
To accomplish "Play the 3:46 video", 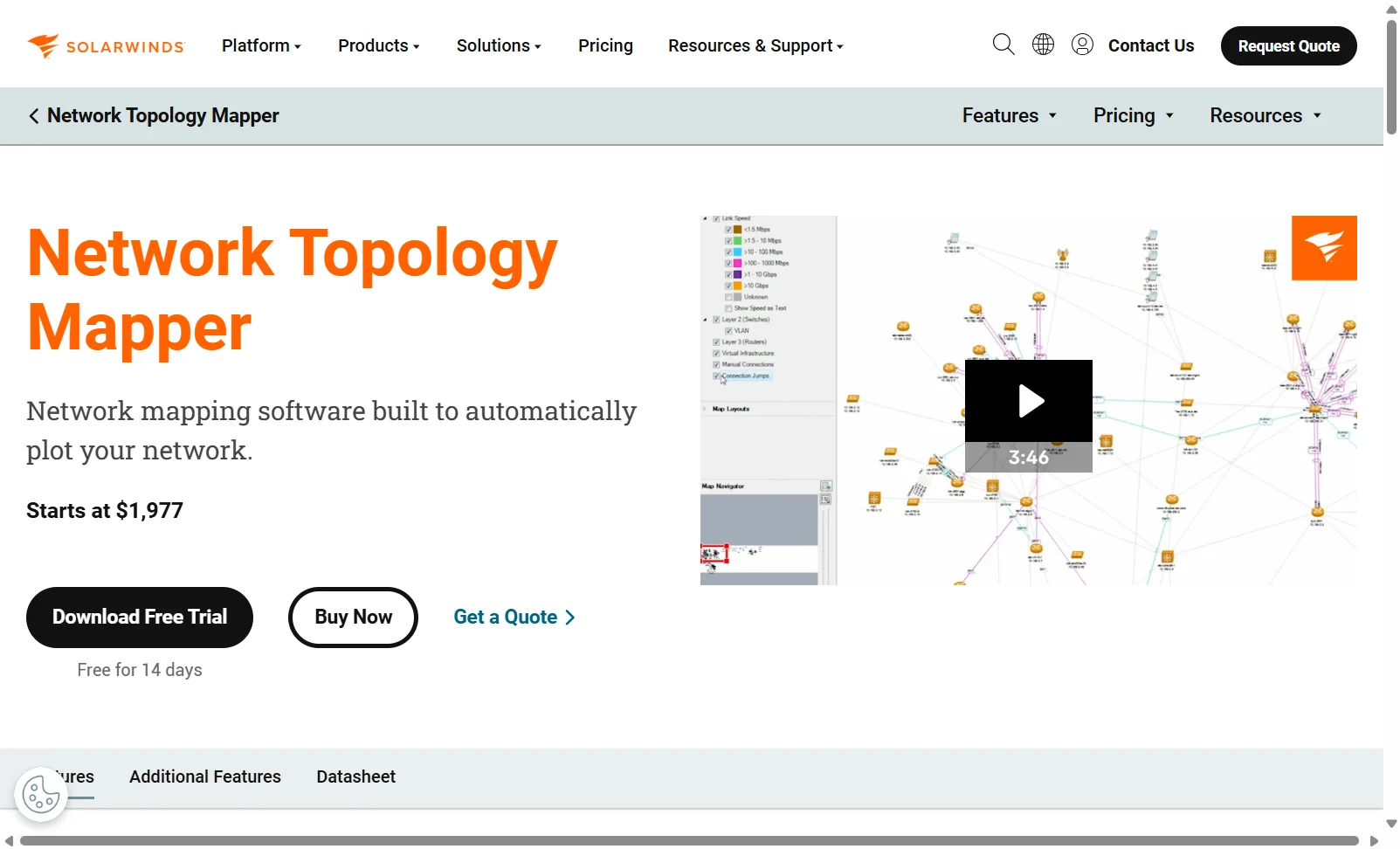I will (1029, 401).
